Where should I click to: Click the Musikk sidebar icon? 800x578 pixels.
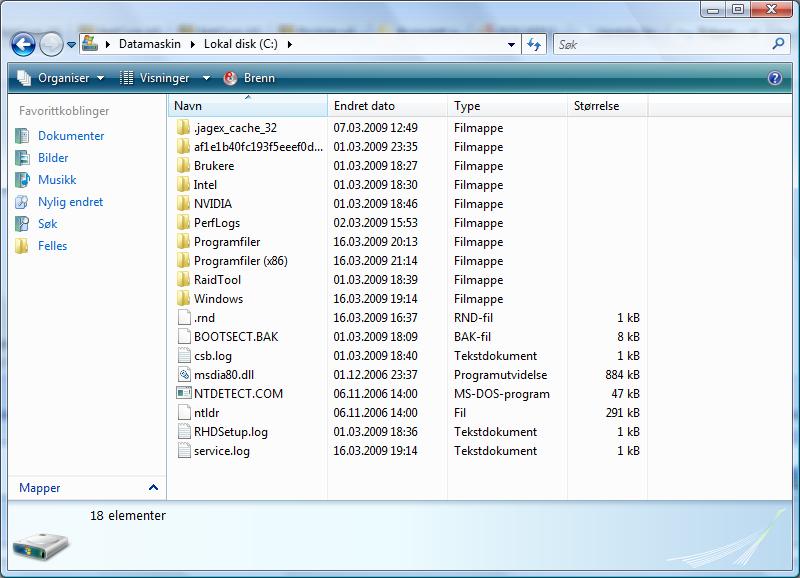[22, 180]
